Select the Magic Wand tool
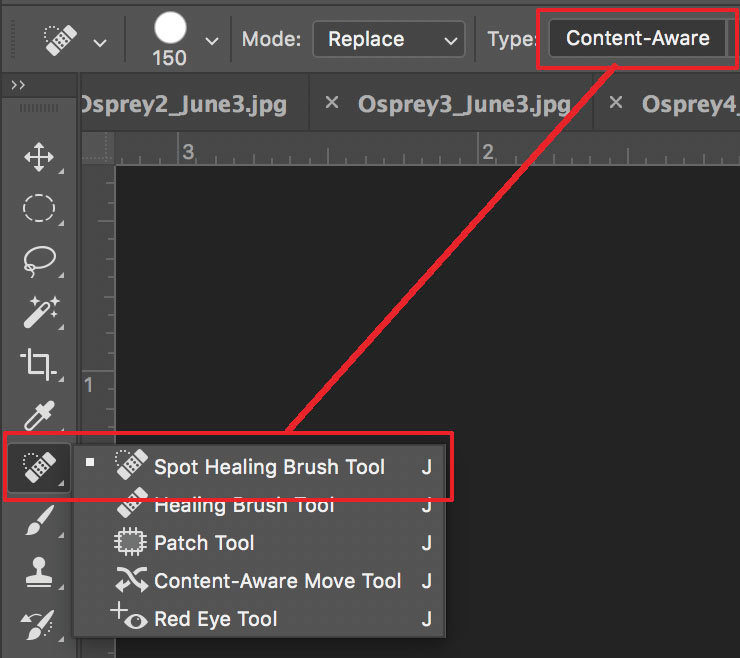Screen dimensions: 740x658 pyautogui.click(x=41, y=312)
